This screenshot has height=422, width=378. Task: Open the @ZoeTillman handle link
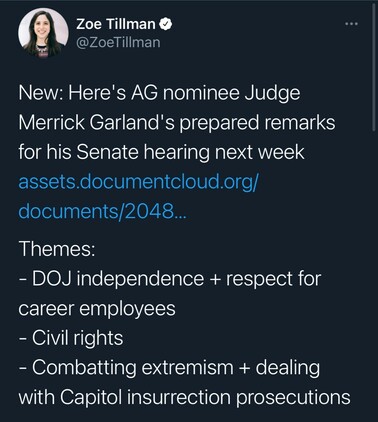click(x=118, y=42)
